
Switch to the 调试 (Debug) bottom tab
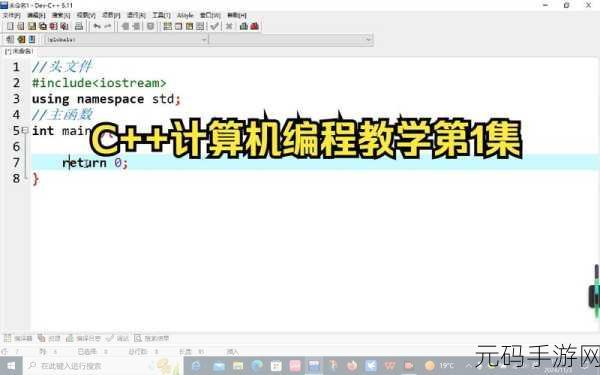point(117,338)
